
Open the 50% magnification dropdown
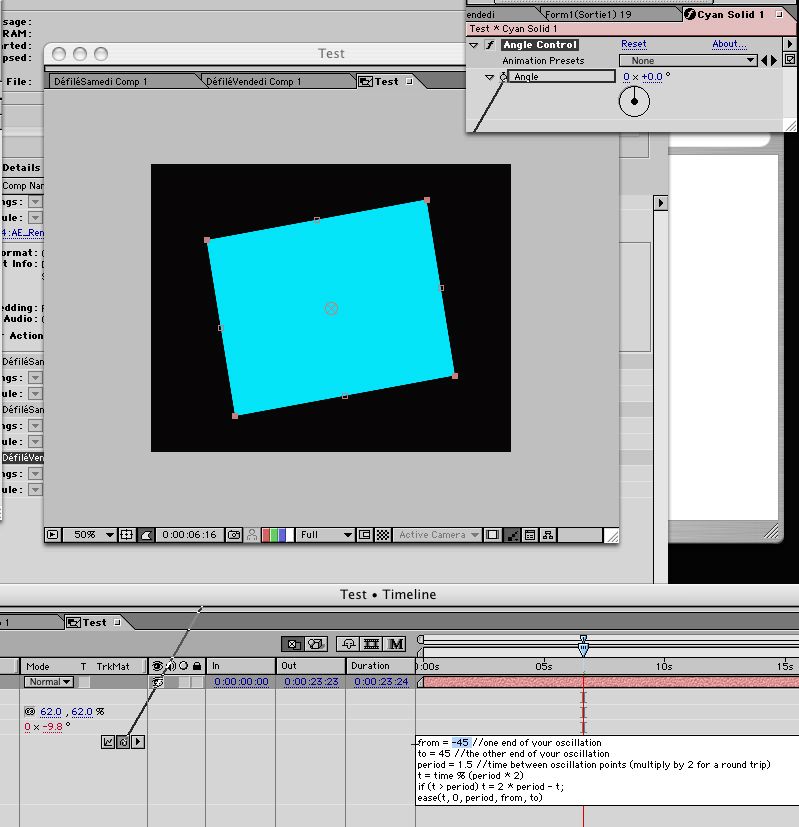(x=89, y=535)
